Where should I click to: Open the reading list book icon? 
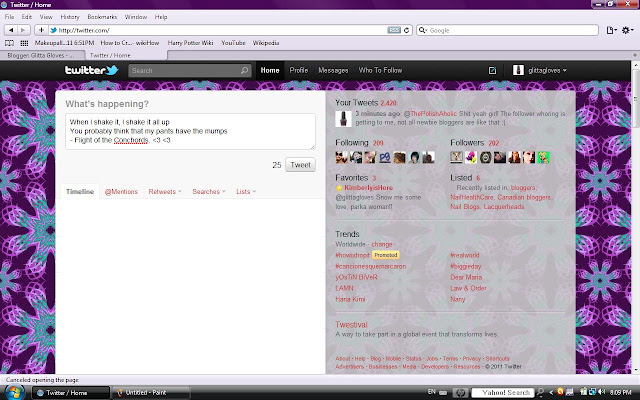pyautogui.click(x=9, y=43)
